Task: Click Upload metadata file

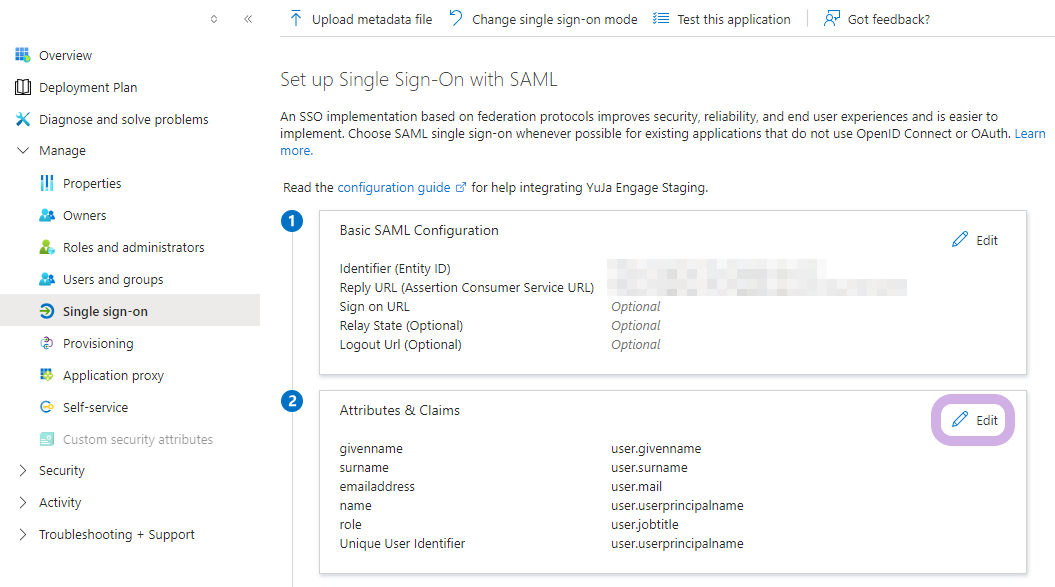Action: (361, 19)
